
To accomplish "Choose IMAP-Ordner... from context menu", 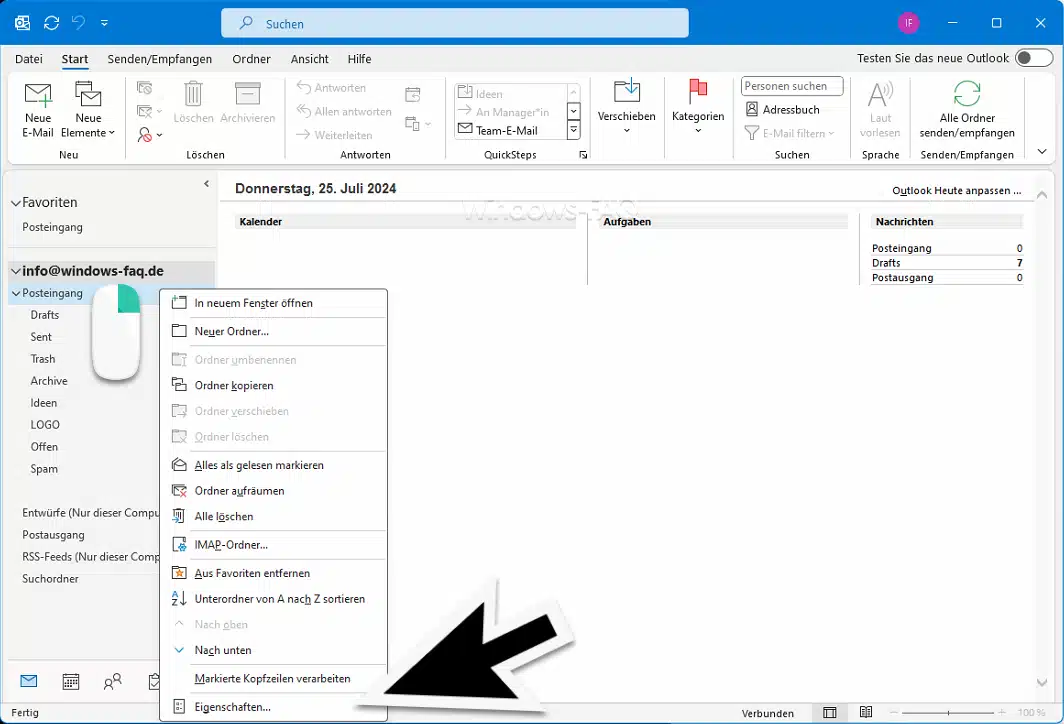I will 273,545.
